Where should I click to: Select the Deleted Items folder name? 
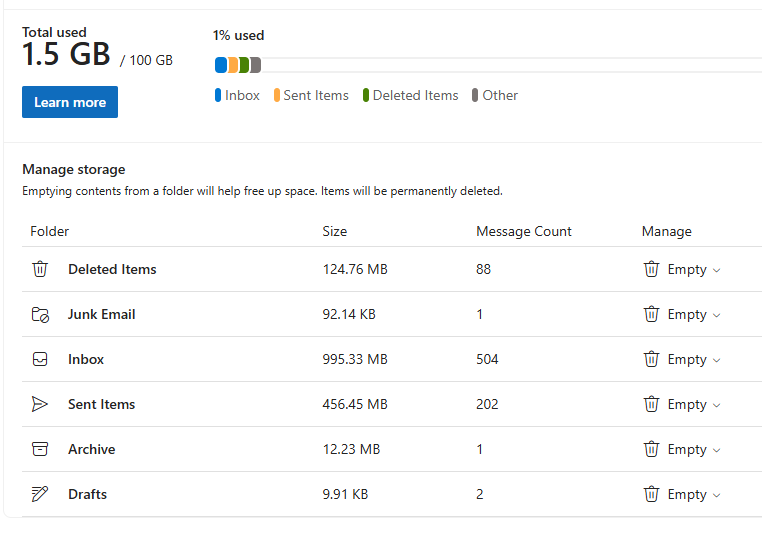click(112, 269)
